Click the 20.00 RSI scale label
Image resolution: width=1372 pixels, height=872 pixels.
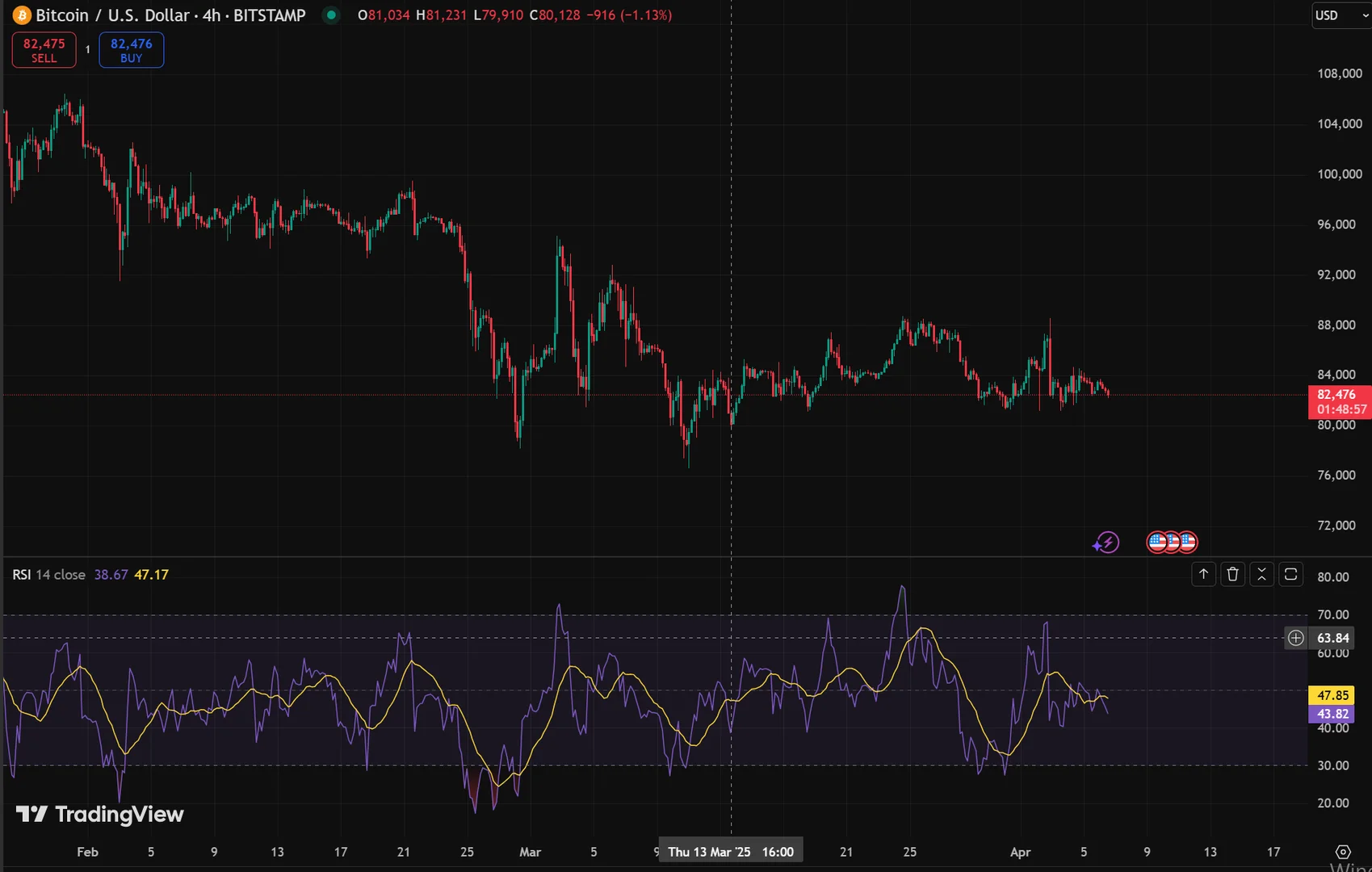(1333, 803)
